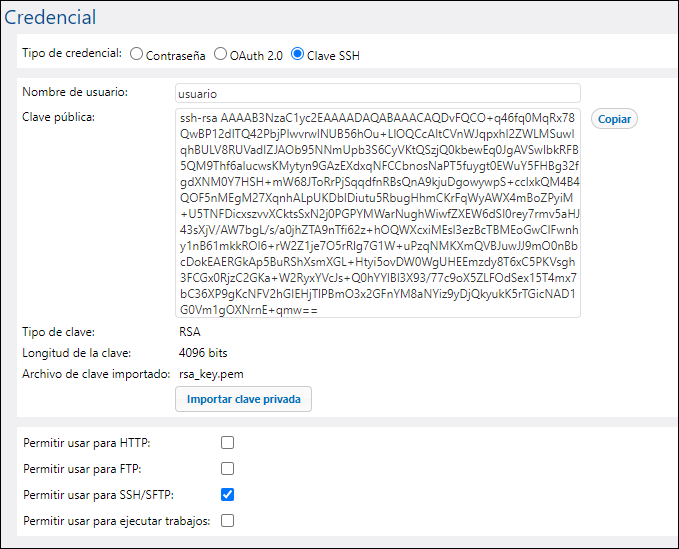The height and width of the screenshot is (549, 679).
Task: Click the Credencial heading
Action: (51, 18)
